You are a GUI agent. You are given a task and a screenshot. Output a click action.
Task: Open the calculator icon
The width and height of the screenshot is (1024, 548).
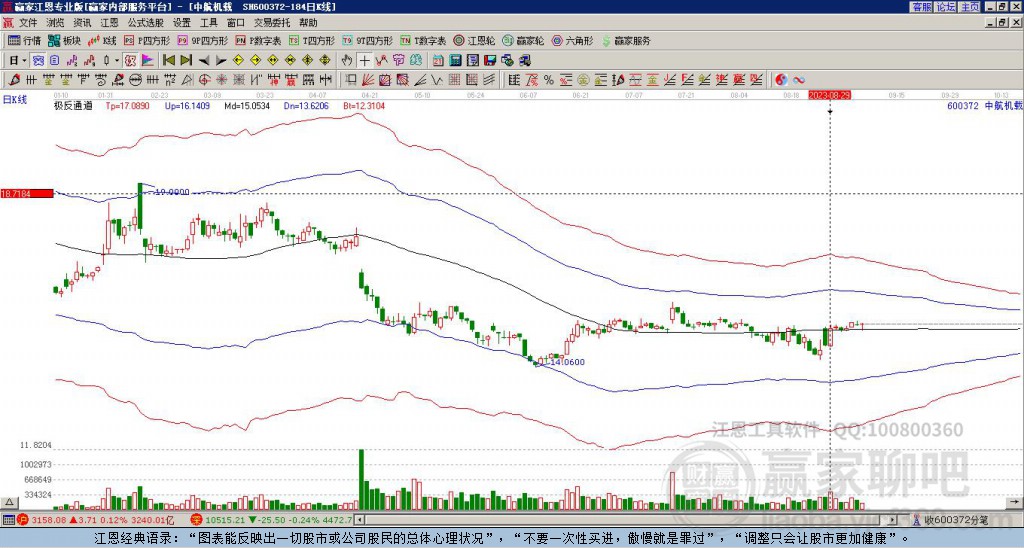pos(455,61)
